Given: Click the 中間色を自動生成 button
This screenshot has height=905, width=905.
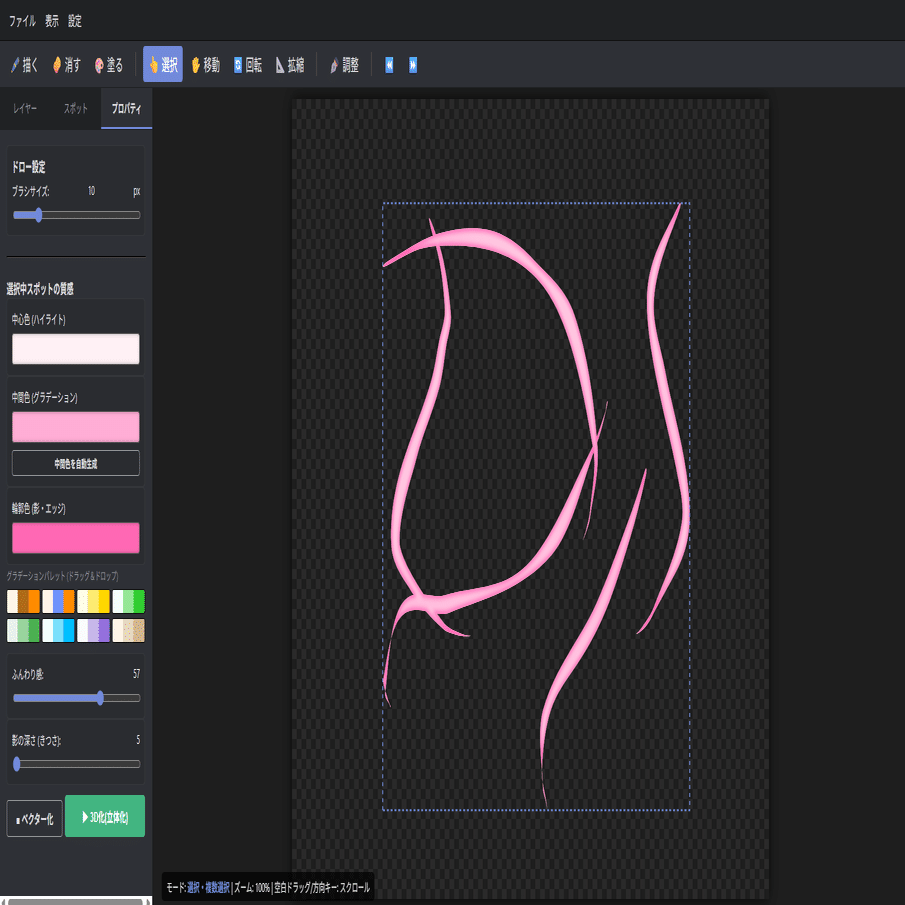Looking at the screenshot, I should [x=76, y=463].
